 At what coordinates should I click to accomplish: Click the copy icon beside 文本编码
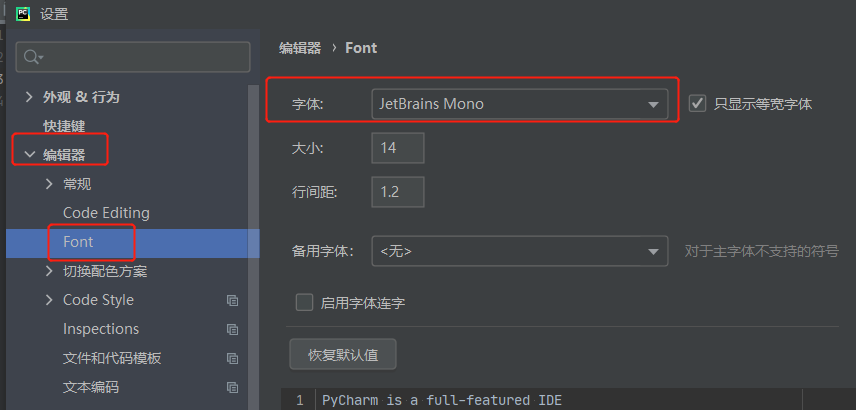233,388
